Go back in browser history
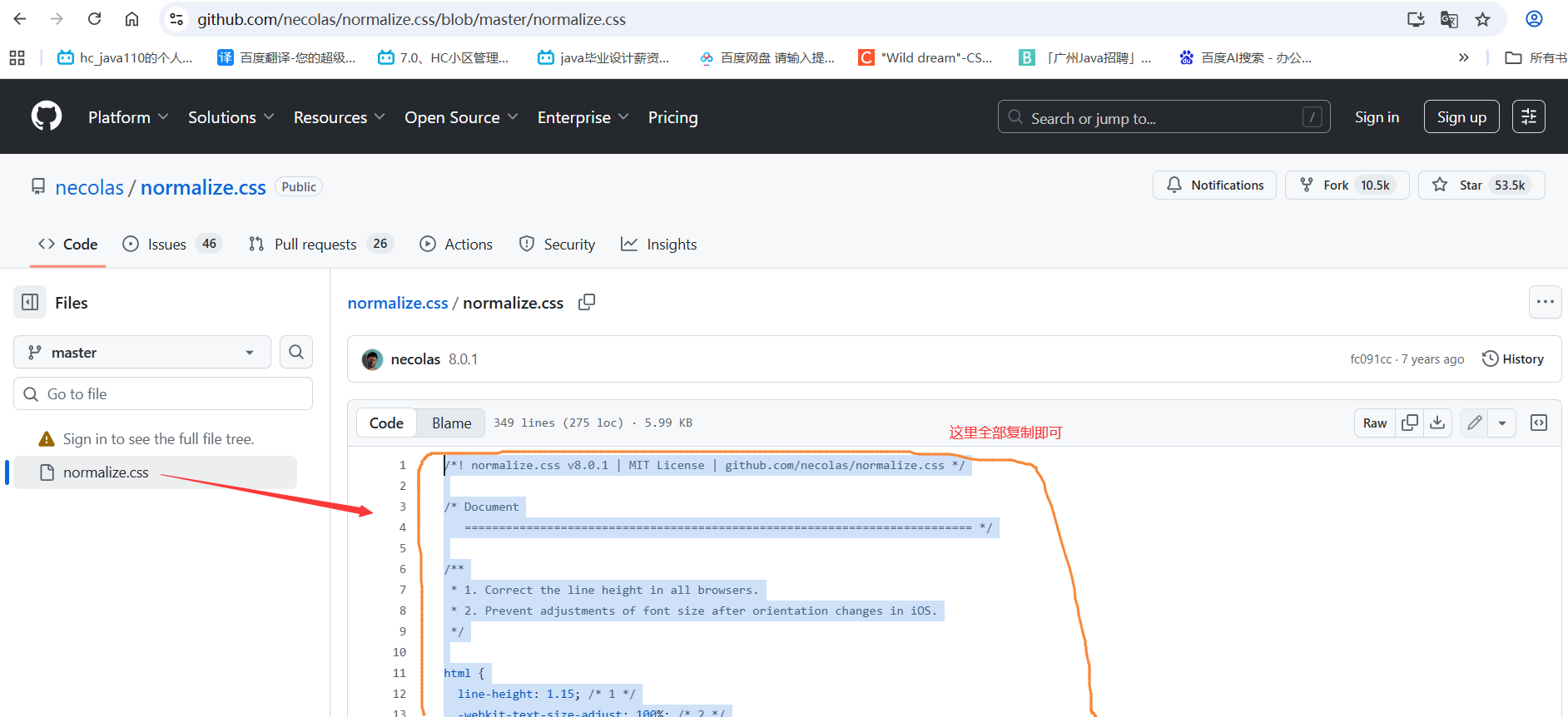Screen dimensions: 1568x717 click(x=20, y=19)
